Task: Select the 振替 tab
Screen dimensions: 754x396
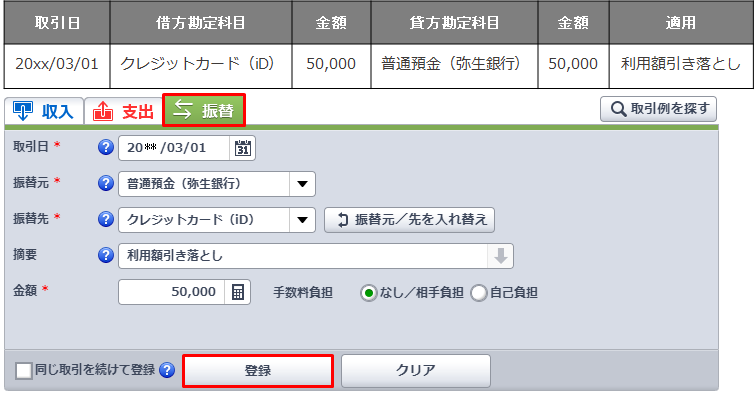Action: coord(204,110)
